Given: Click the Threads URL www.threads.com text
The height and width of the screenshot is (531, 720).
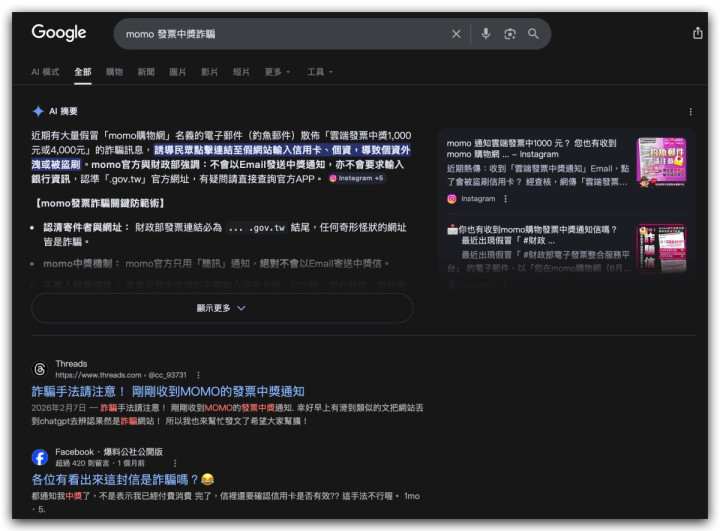Looking at the screenshot, I should pos(121,375).
